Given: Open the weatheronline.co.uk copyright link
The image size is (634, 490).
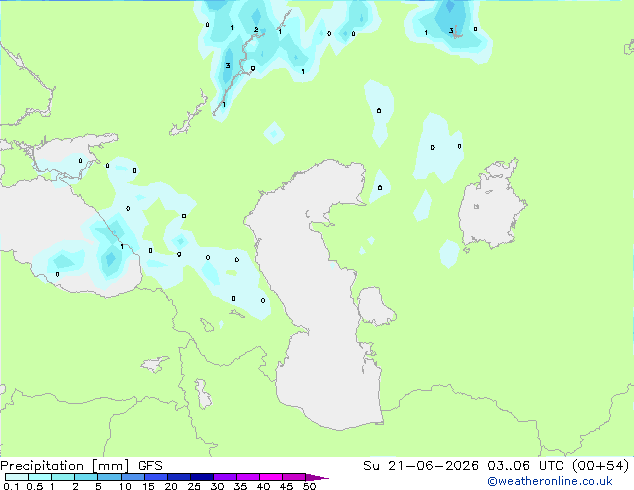Looking at the screenshot, I should [550, 481].
